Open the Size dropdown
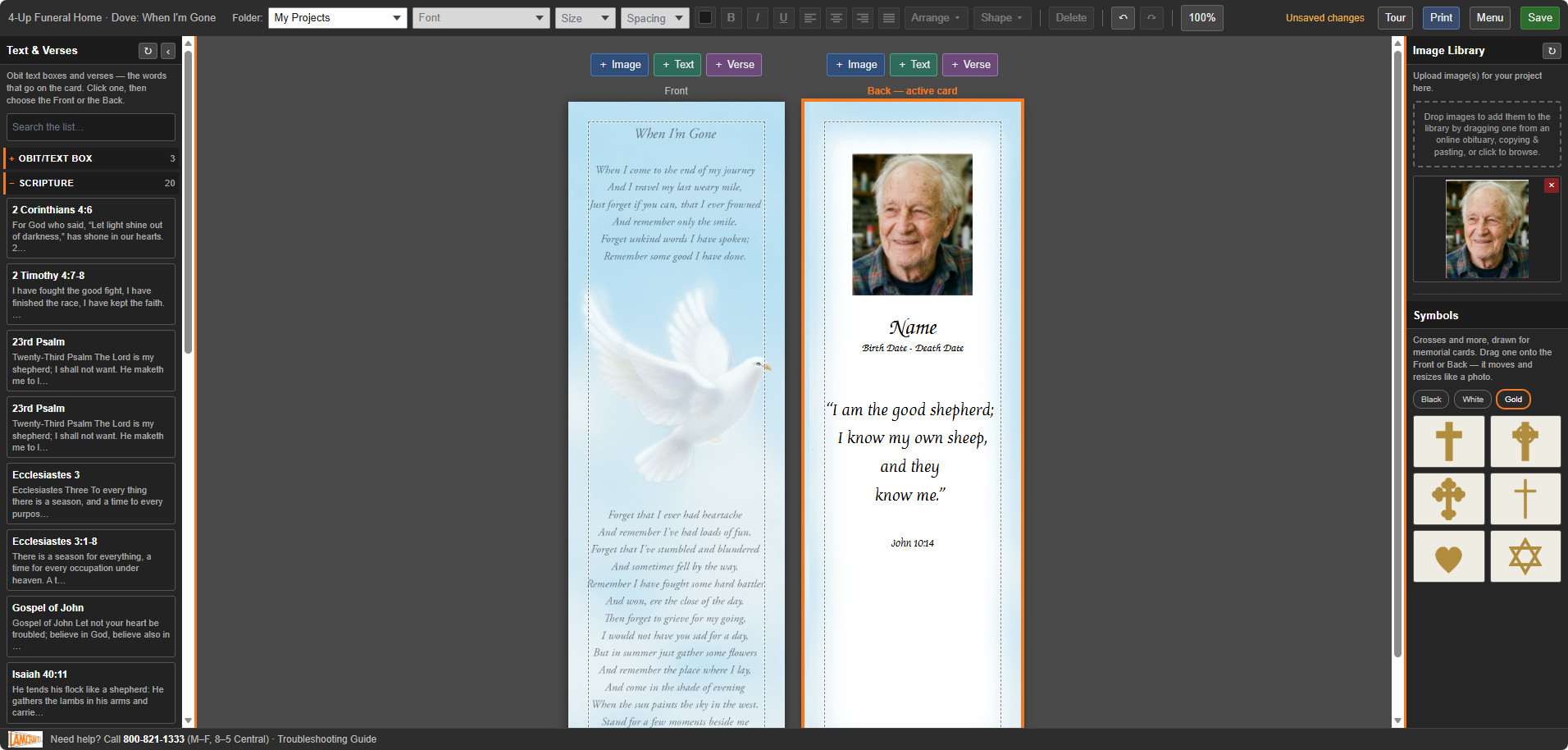Image resolution: width=1568 pixels, height=750 pixels. click(585, 17)
